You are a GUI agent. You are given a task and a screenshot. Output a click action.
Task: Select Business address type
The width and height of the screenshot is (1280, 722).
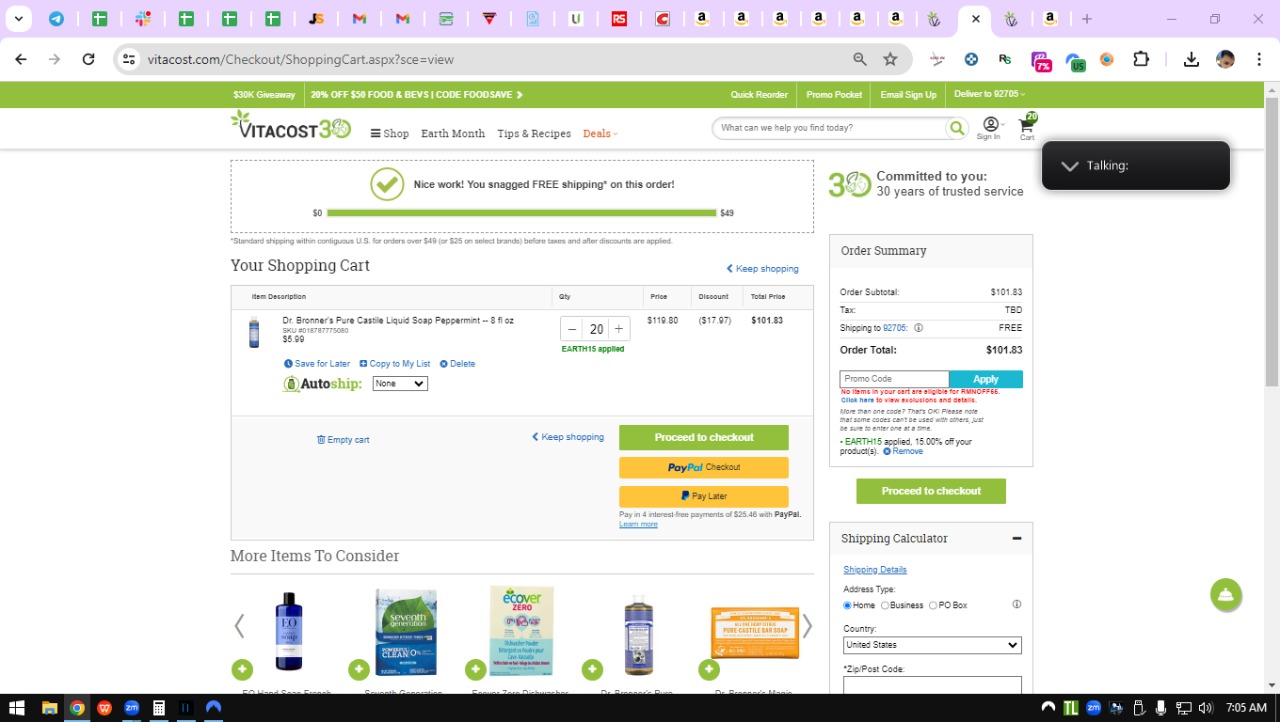coord(885,605)
